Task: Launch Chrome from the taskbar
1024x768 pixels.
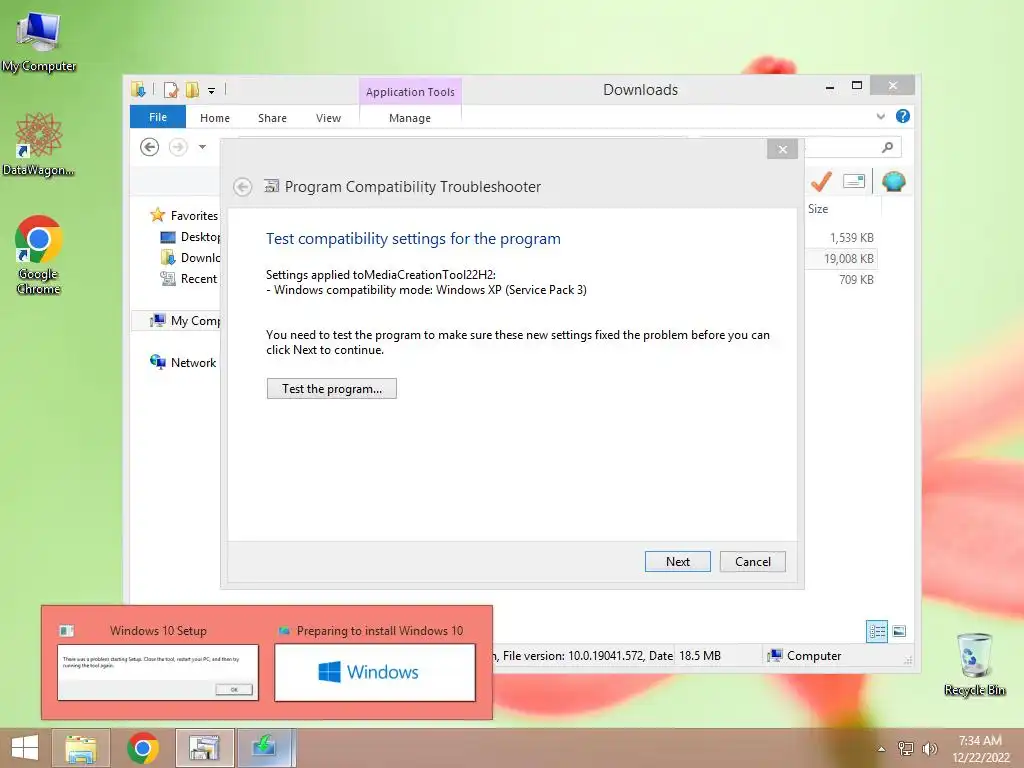Action: point(142,748)
